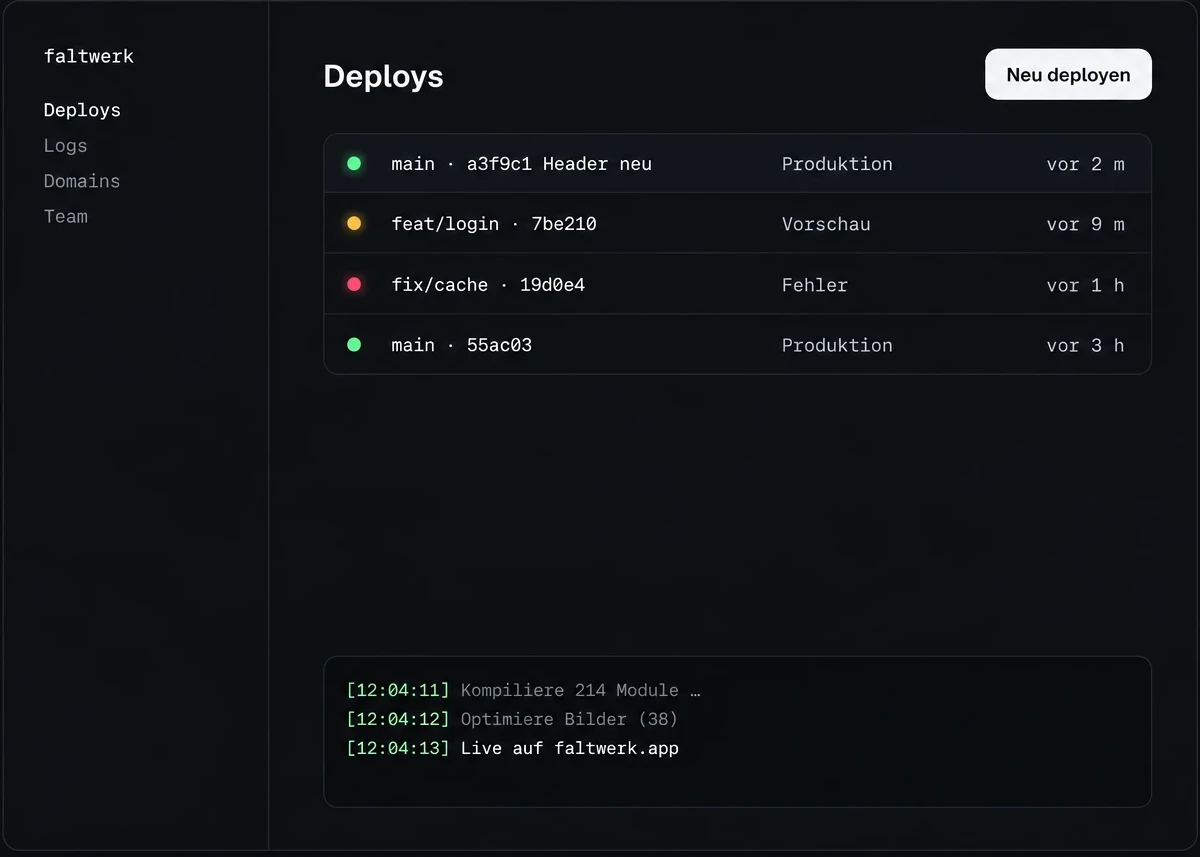Click the amber status dot for feat/login
The height and width of the screenshot is (857, 1200).
coord(354,224)
